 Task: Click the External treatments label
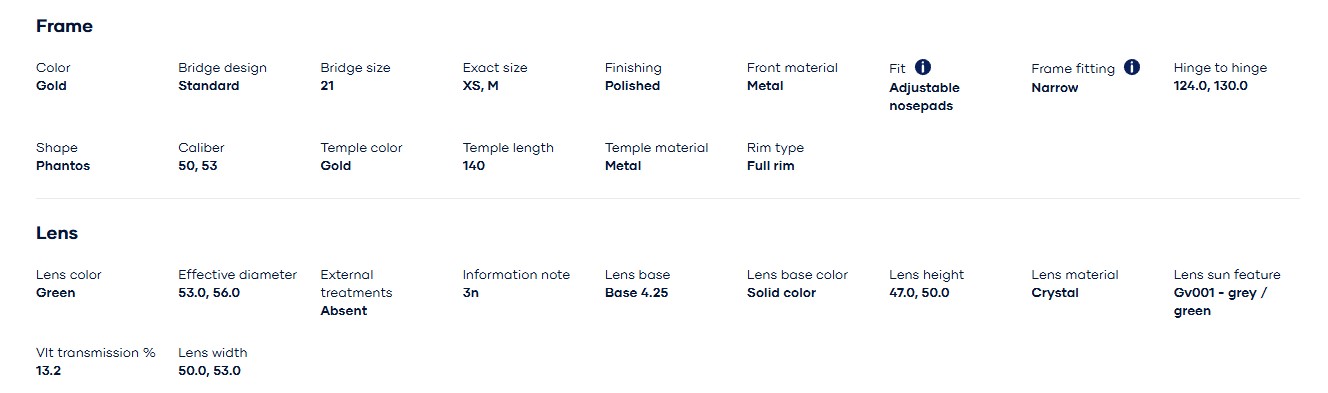(356, 284)
